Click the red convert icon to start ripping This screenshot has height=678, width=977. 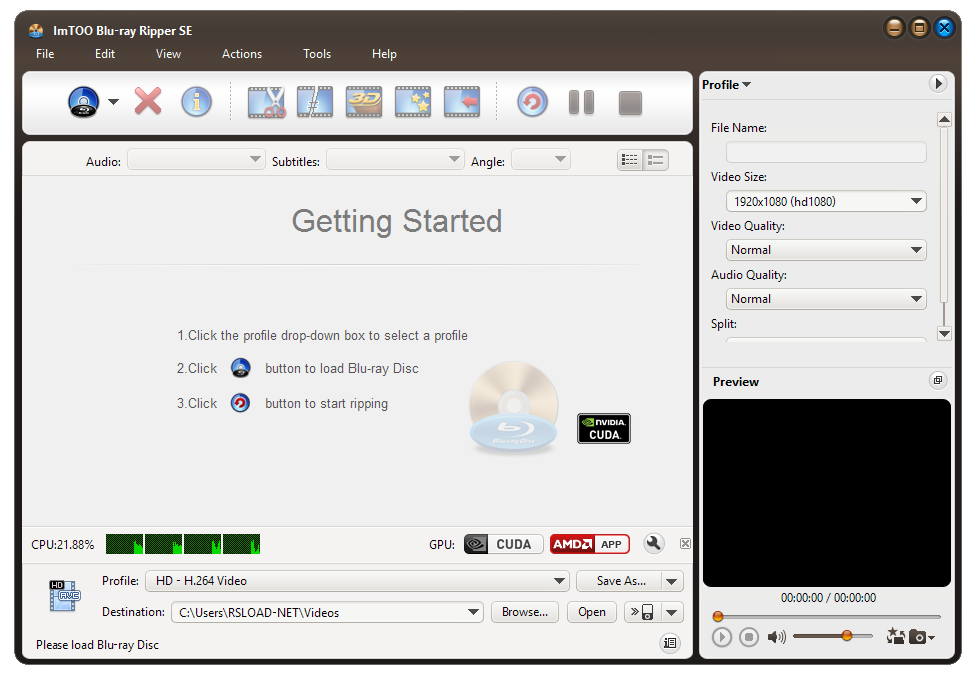[532, 101]
